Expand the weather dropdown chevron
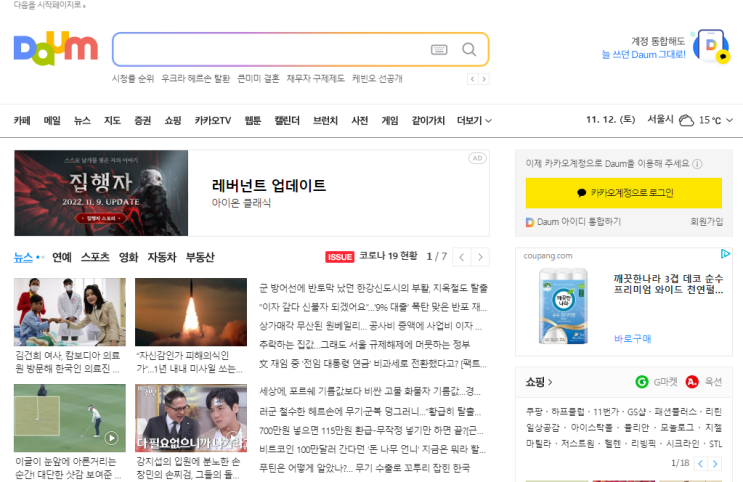Screen dimensions: 743x482 [729, 120]
